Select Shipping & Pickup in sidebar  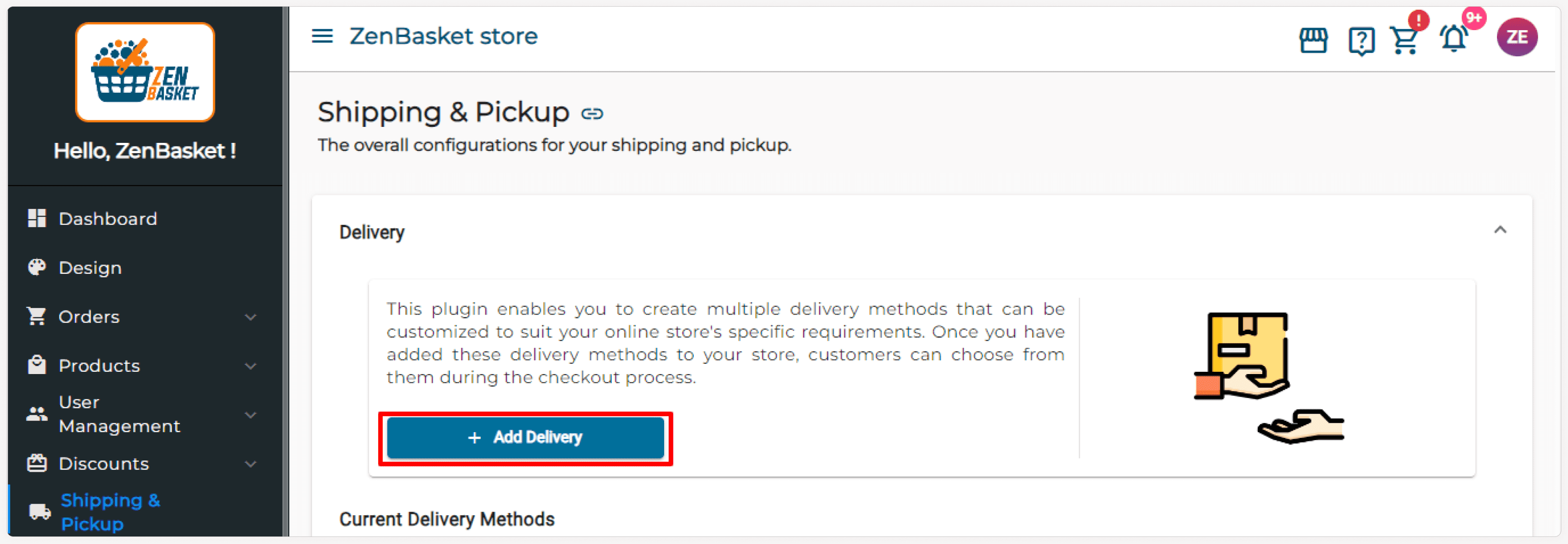pos(110,512)
